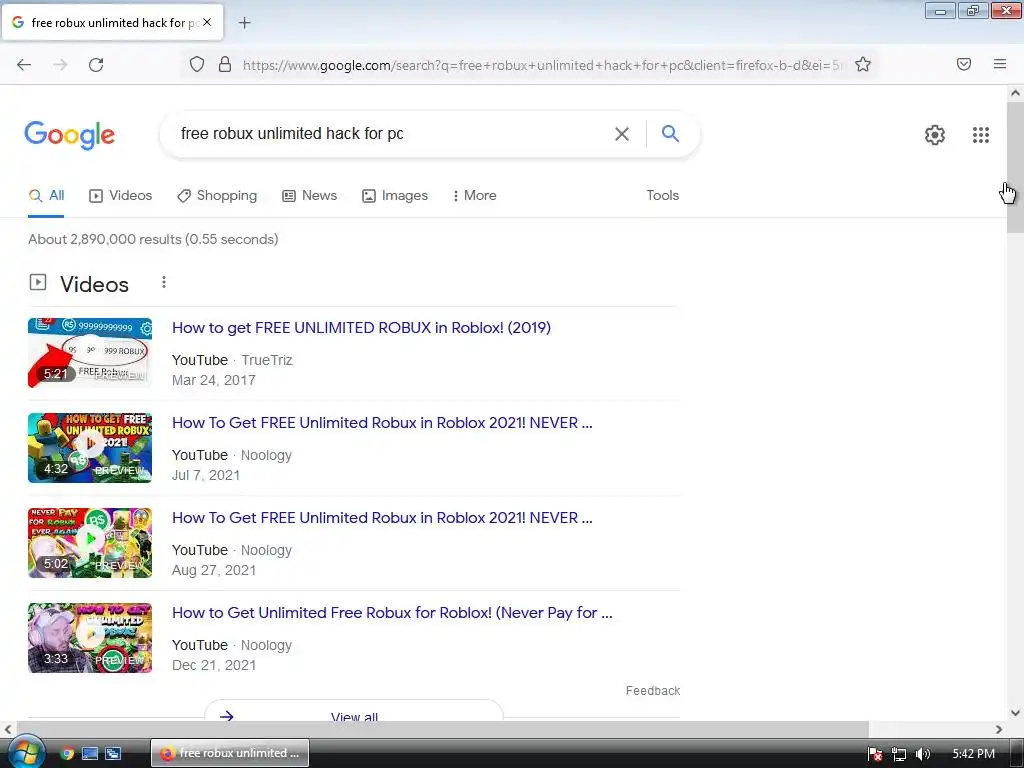Viewport: 1024px width, 768px height.
Task: Close the free robux search tab
Action: tap(207, 22)
